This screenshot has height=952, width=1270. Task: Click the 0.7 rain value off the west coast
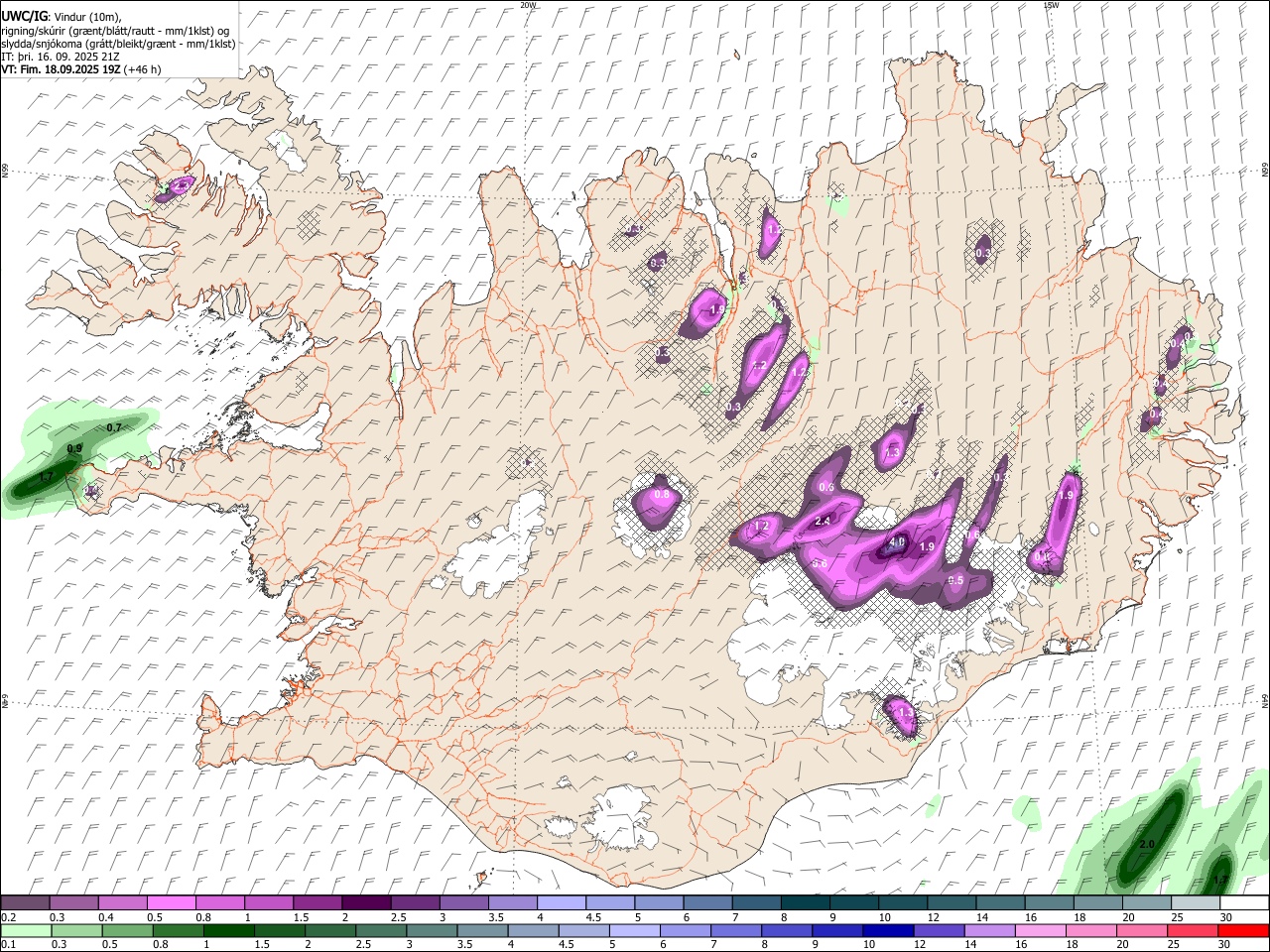(x=114, y=427)
